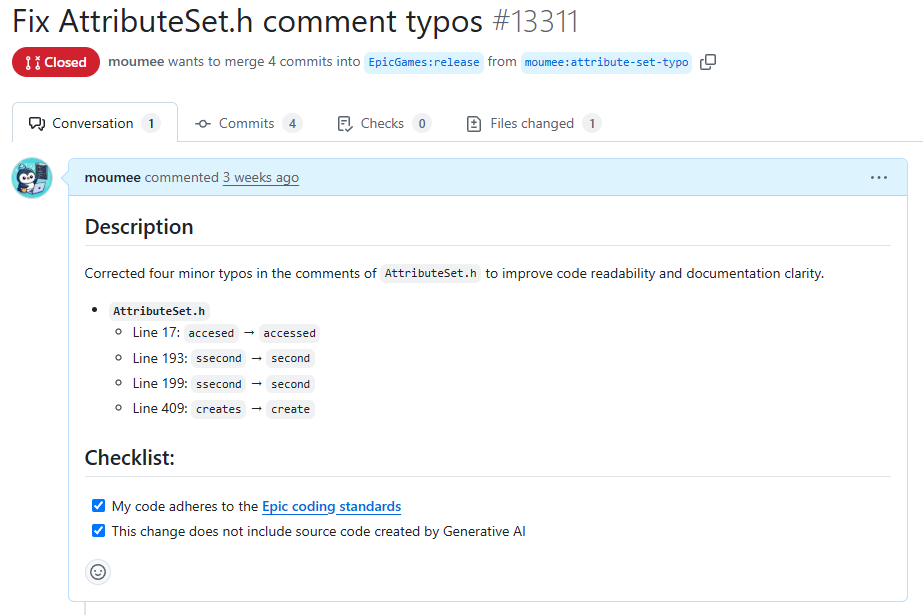Screen dimensions: 923x615
Task: Click moumee author name beside Closed badge
Action: click(x=136, y=61)
